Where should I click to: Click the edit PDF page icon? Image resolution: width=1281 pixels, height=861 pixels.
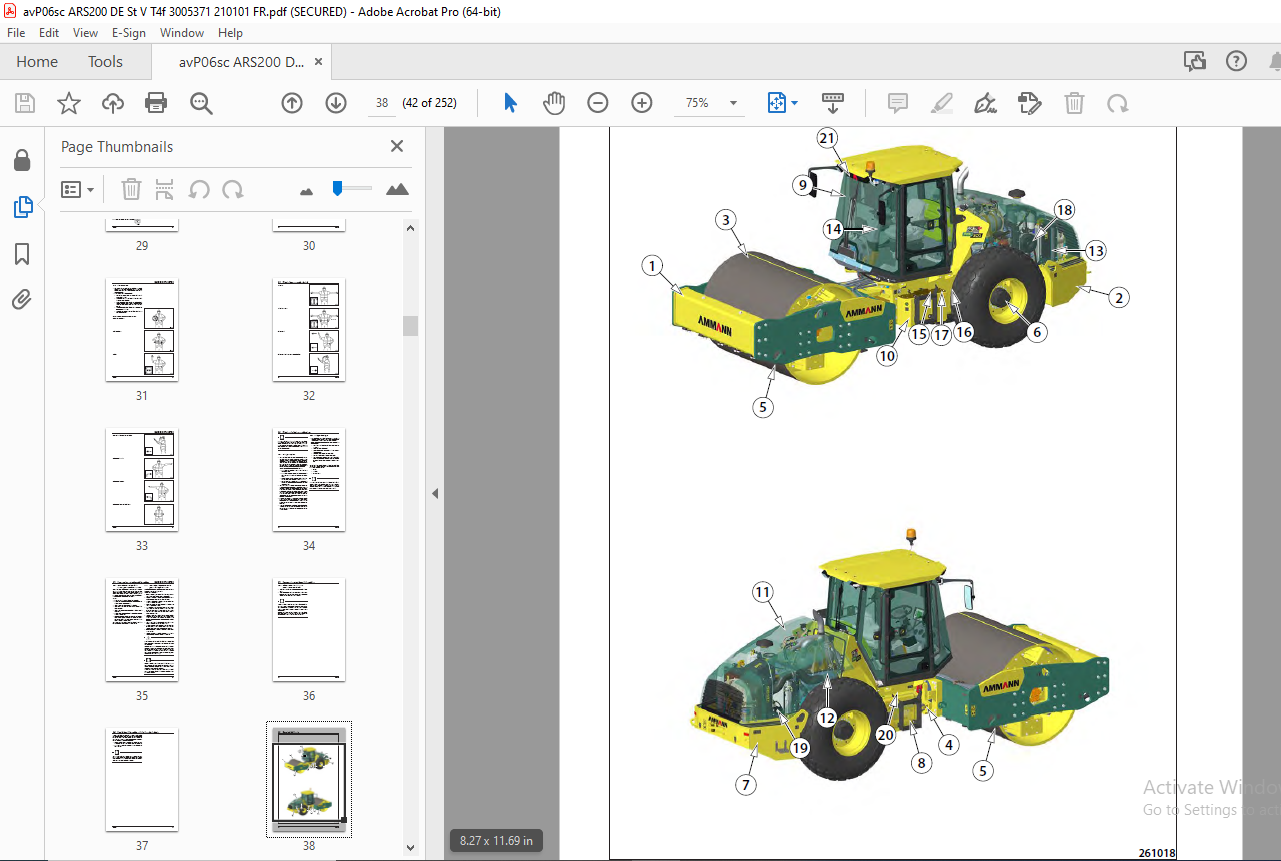coord(1030,103)
